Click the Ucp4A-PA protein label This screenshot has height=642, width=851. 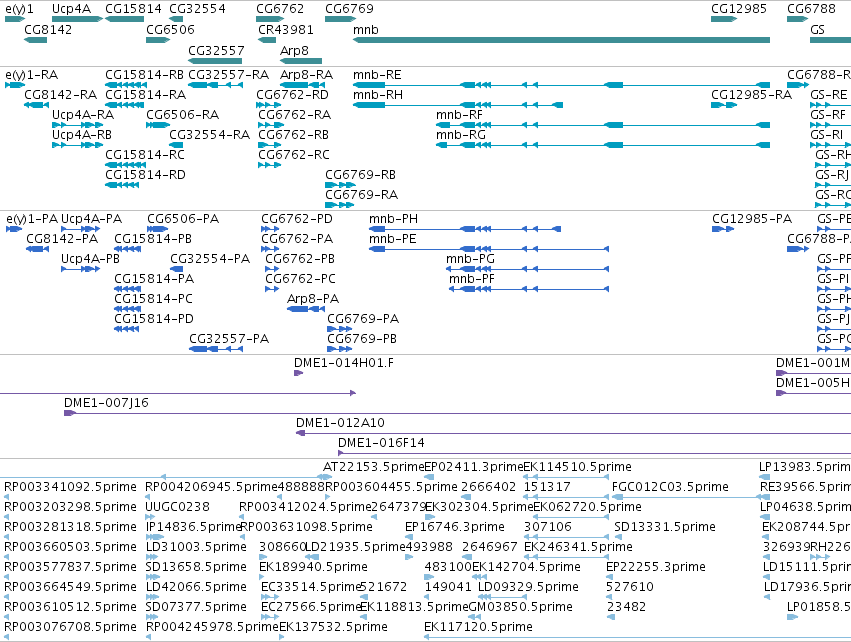tap(91, 219)
